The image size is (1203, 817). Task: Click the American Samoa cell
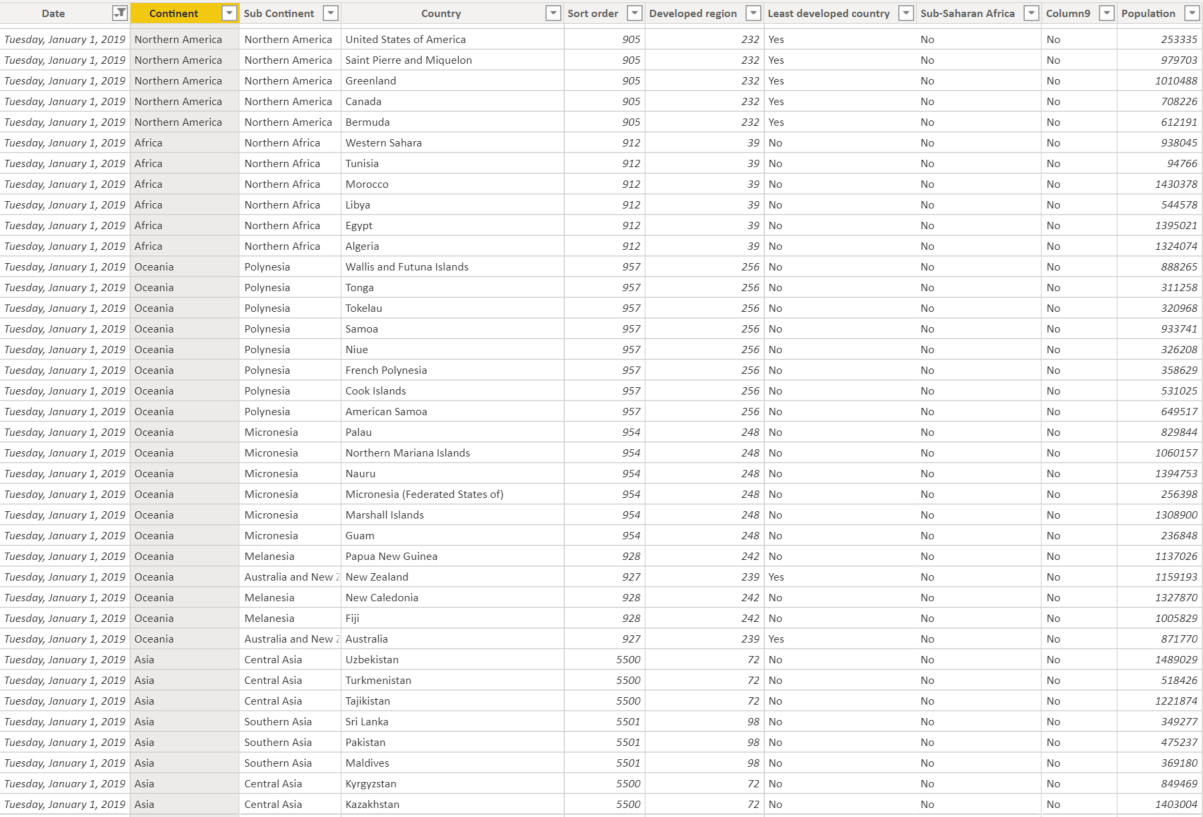coord(452,411)
